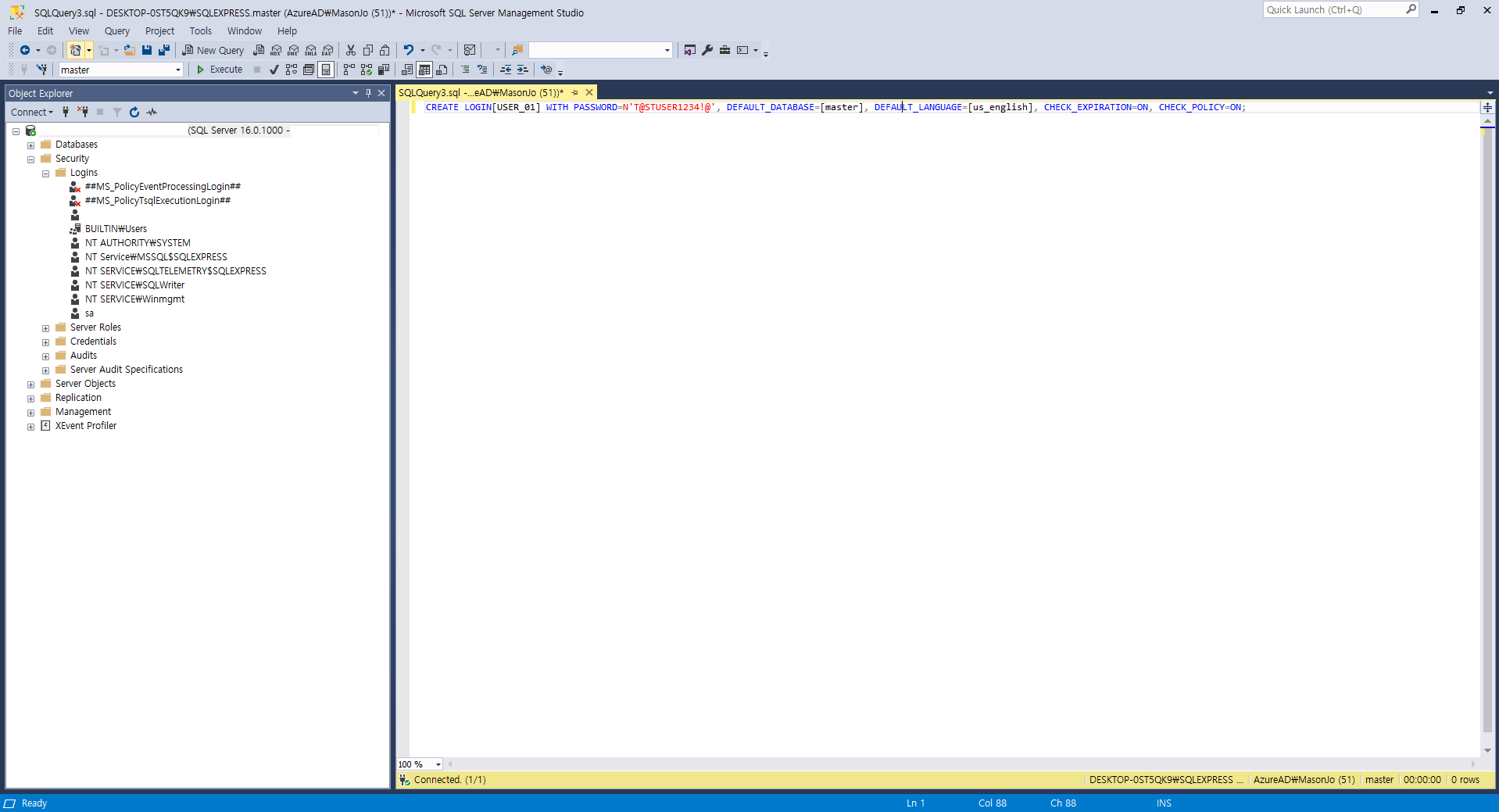Open the Activity Monitor from Object Explorer

pyautogui.click(x=152, y=113)
